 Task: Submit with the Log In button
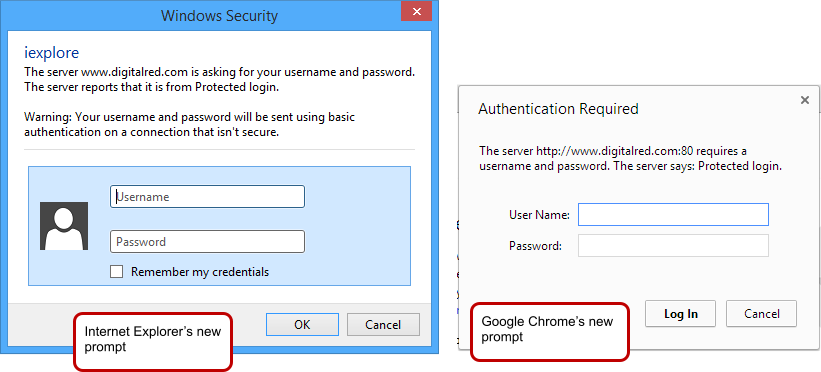tap(681, 314)
